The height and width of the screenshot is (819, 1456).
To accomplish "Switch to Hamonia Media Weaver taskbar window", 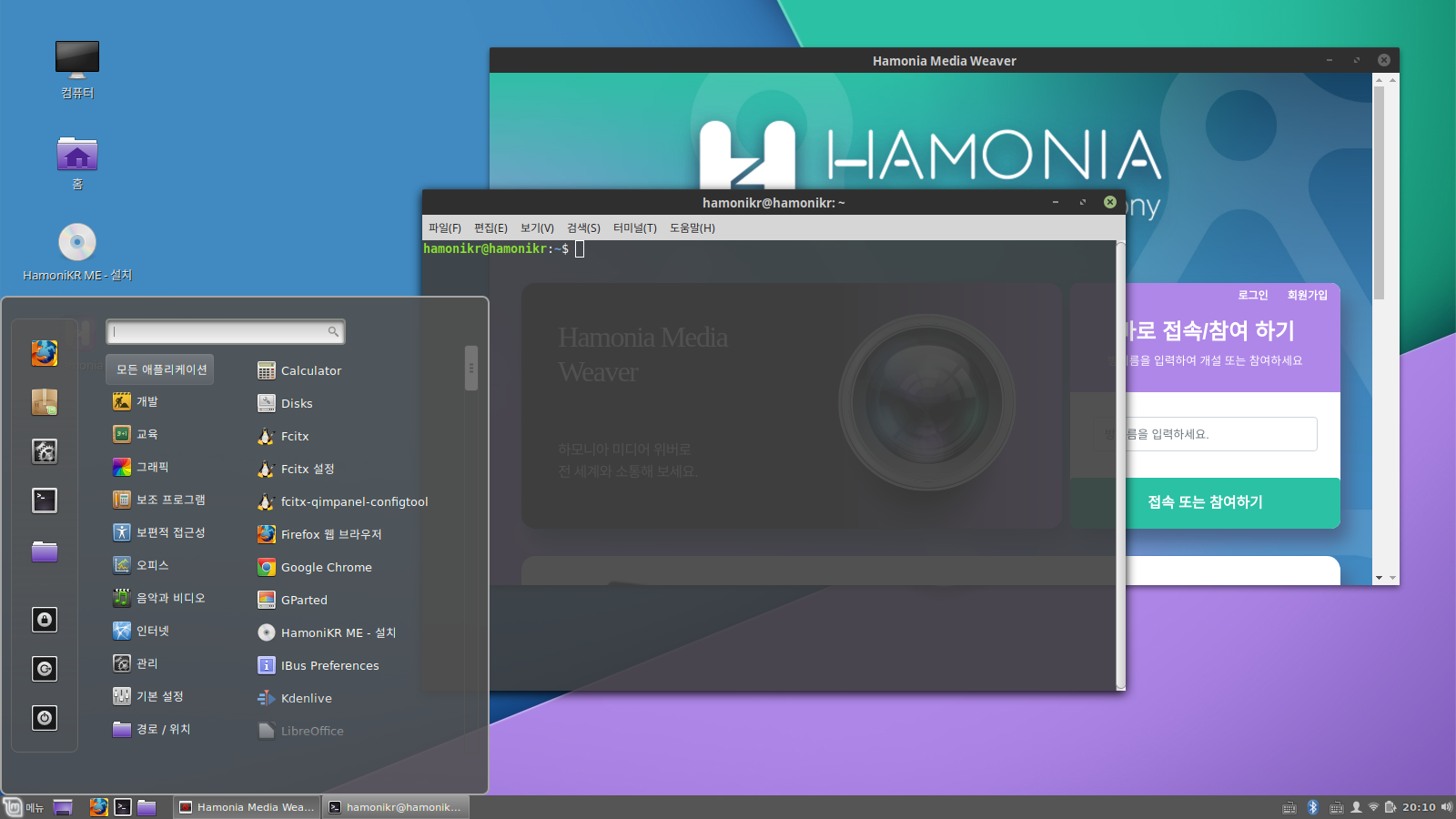I will click(x=248, y=807).
